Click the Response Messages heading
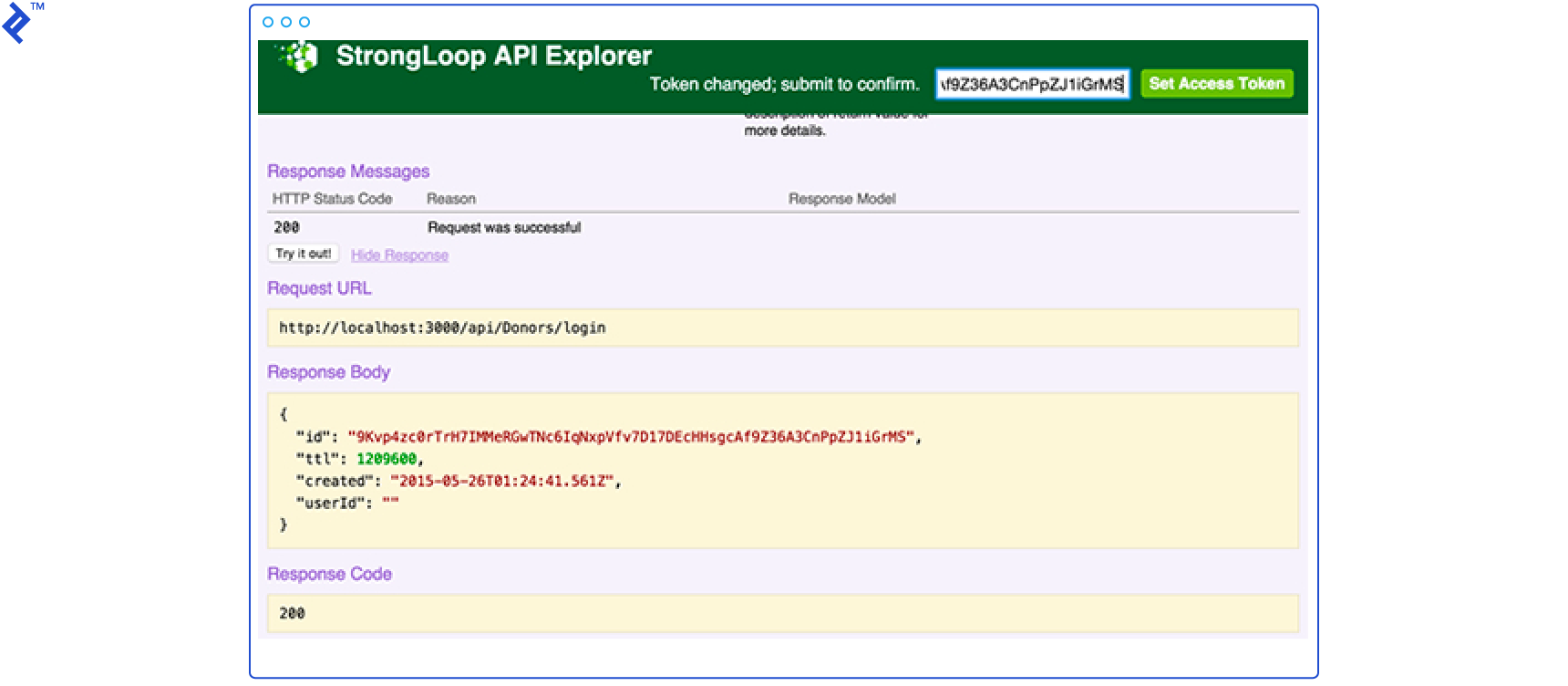Image resolution: width=1568 pixels, height=686 pixels. click(347, 171)
